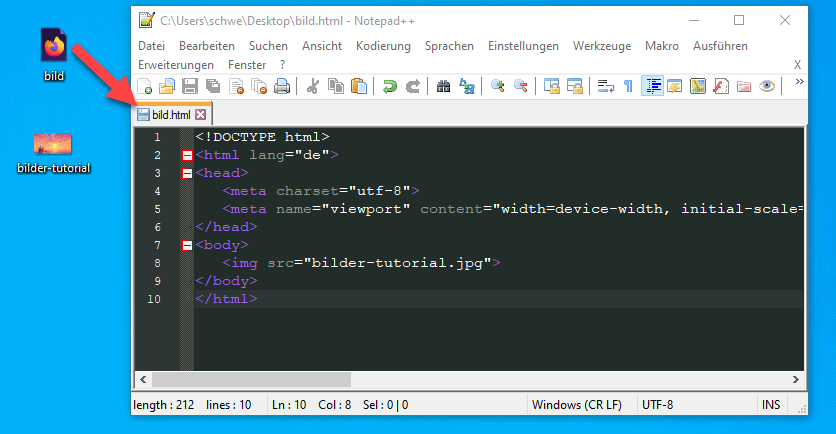Redo using the gray arrow icon
The image size is (836, 434).
(x=413, y=86)
